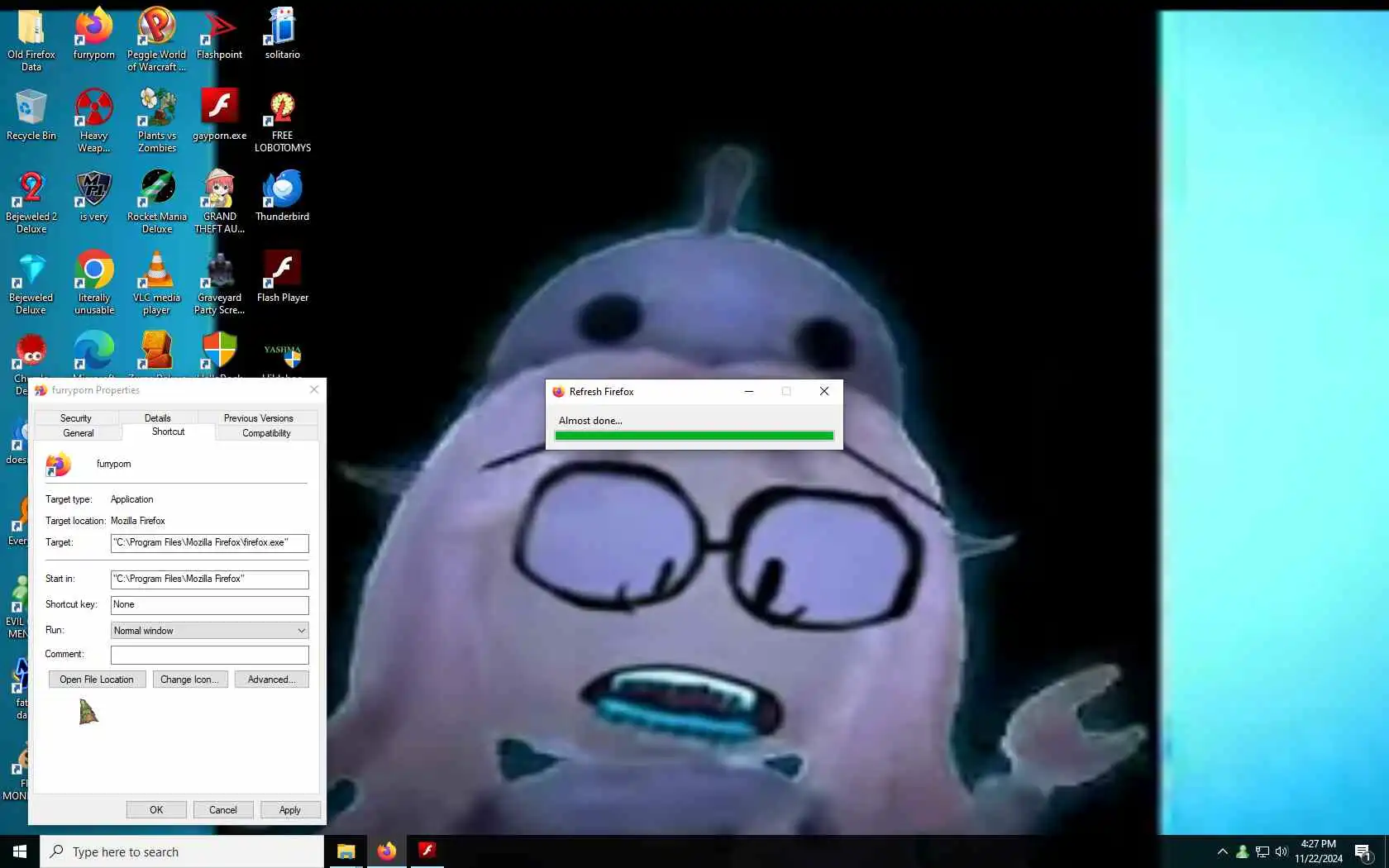Close the Refresh Firefox dialog

[x=824, y=392]
